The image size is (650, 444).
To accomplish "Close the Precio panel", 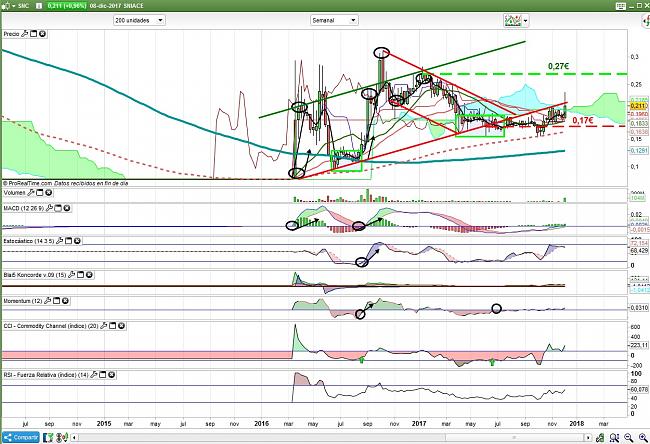I will [42, 34].
